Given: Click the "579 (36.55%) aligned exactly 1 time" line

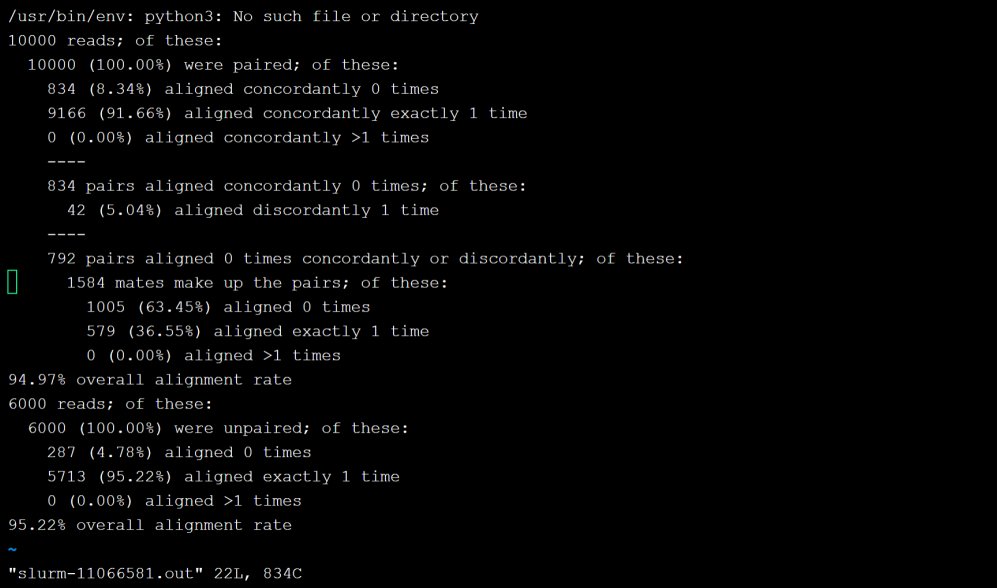Looking at the screenshot, I should (258, 331).
